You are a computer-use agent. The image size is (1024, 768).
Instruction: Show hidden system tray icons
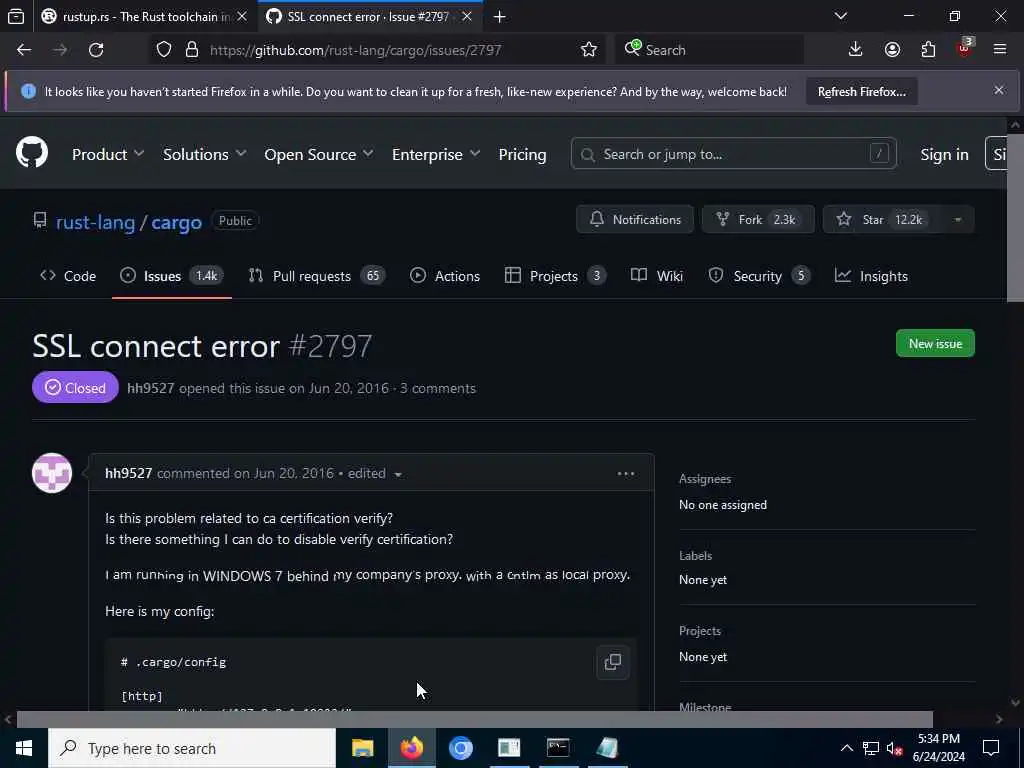pyautogui.click(x=846, y=748)
